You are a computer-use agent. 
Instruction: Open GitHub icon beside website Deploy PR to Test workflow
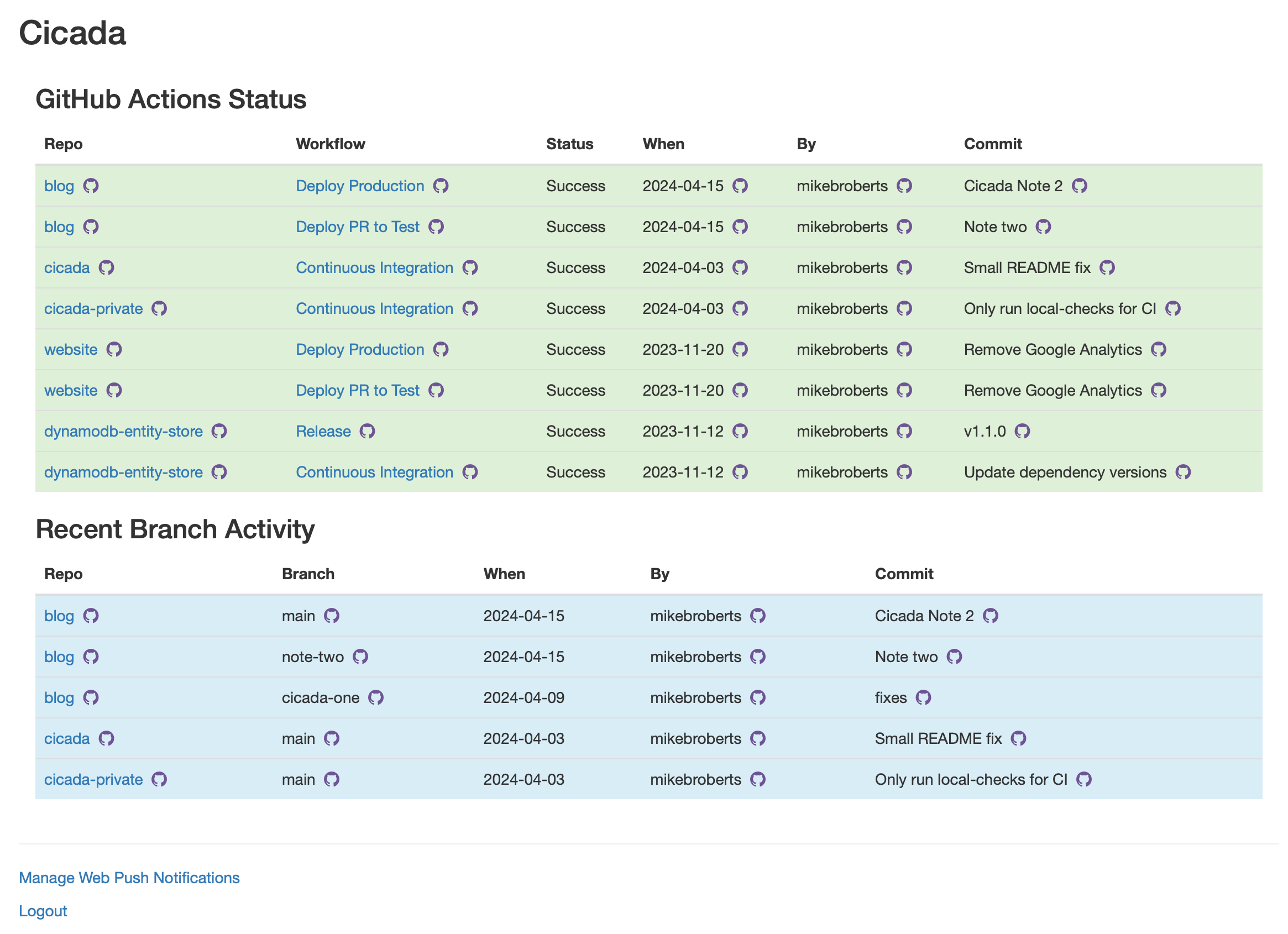pos(436,390)
